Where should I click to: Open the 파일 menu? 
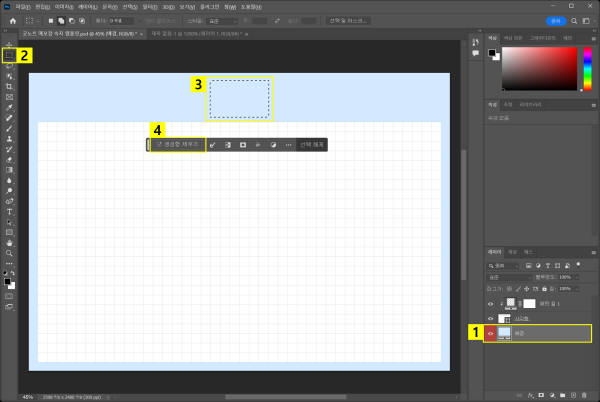click(23, 7)
